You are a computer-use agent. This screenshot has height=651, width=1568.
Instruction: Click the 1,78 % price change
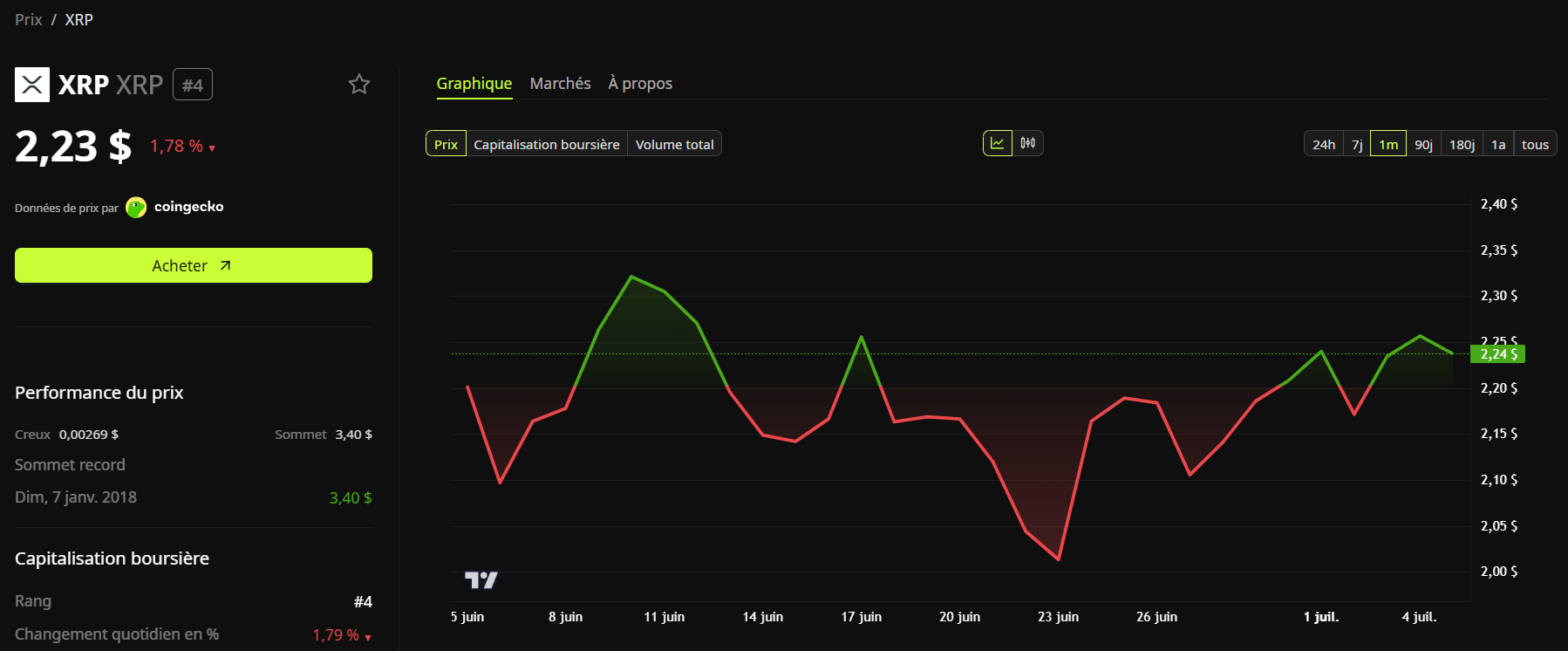182,146
